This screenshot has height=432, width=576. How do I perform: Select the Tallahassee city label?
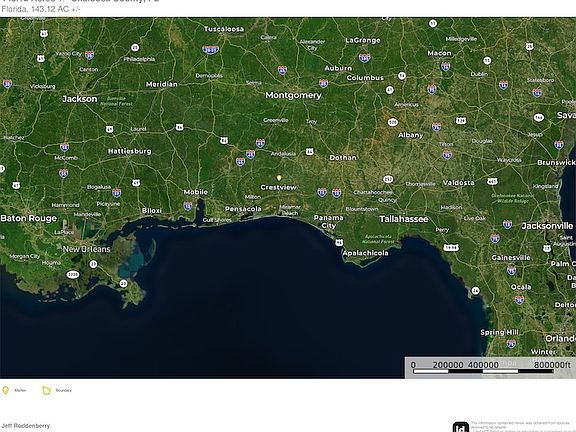click(403, 219)
